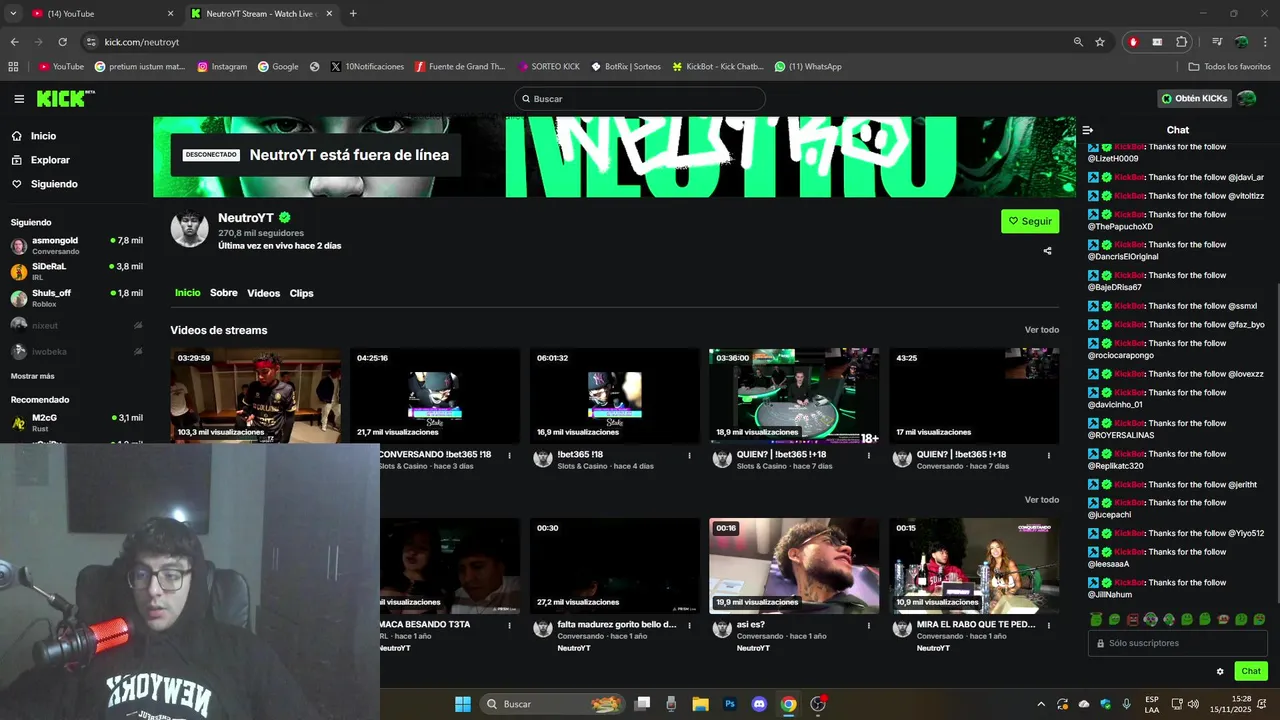Viewport: 1280px width, 720px height.
Task: Click Ver todo for Videos de streams
Action: 1042,330
